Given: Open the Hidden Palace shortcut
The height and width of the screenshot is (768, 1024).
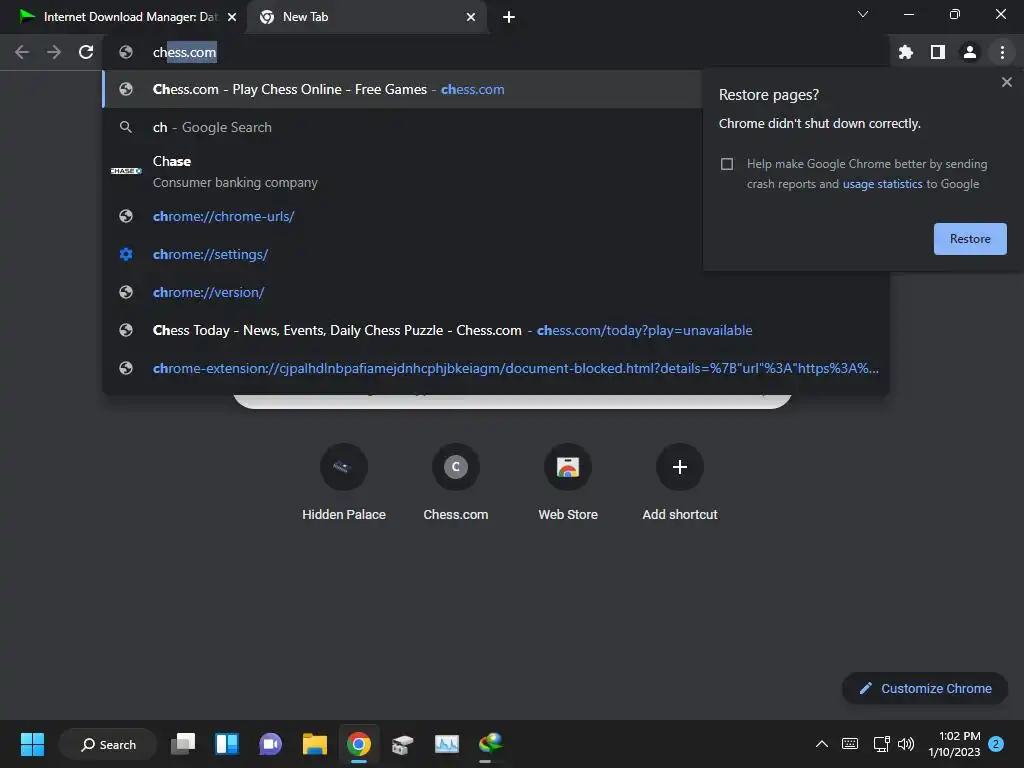Looking at the screenshot, I should tap(344, 482).
